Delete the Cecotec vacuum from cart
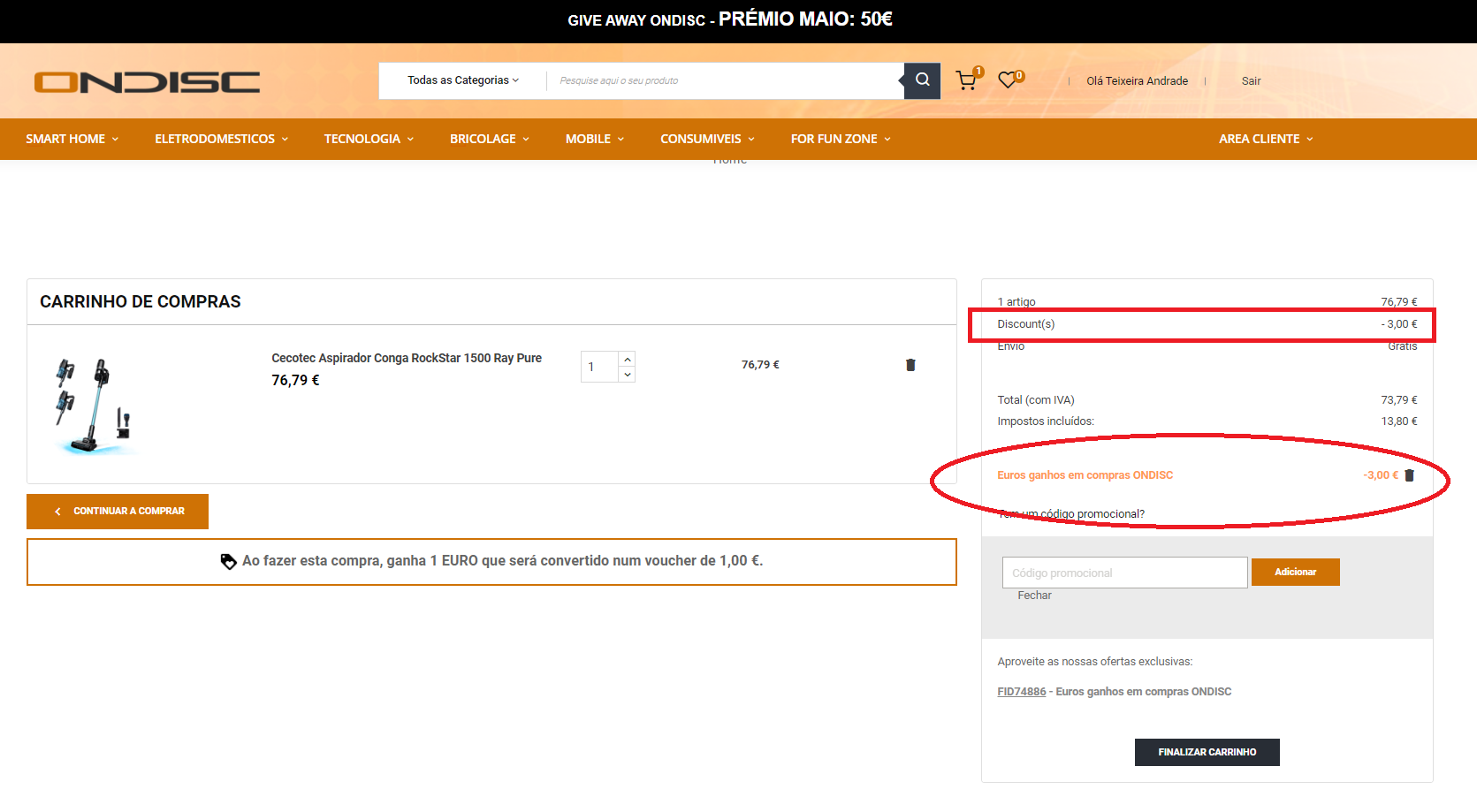The image size is (1477, 812). click(910, 365)
